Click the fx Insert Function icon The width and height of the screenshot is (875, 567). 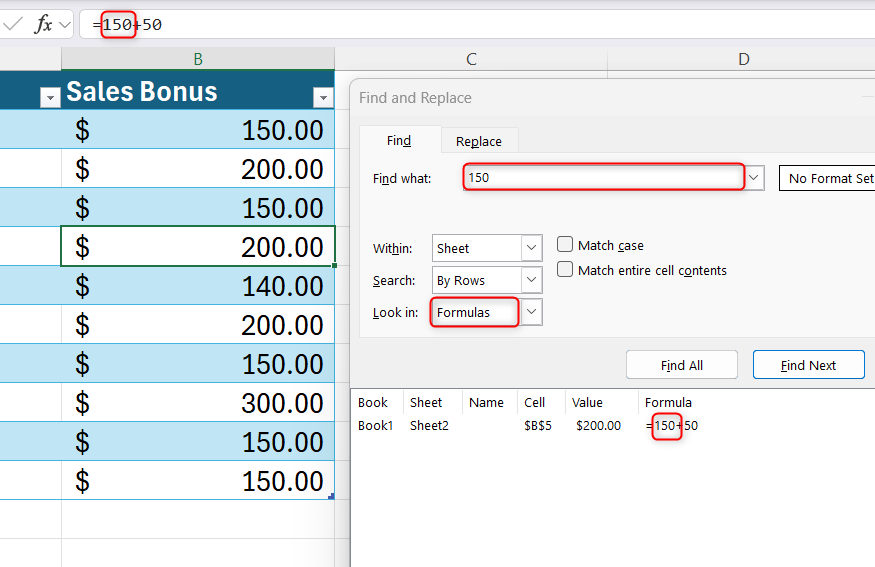tap(44, 25)
